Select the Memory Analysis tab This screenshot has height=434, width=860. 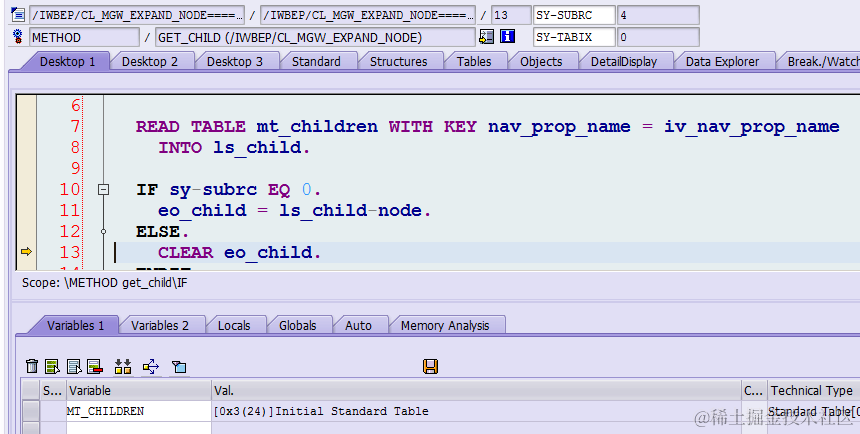[445, 325]
